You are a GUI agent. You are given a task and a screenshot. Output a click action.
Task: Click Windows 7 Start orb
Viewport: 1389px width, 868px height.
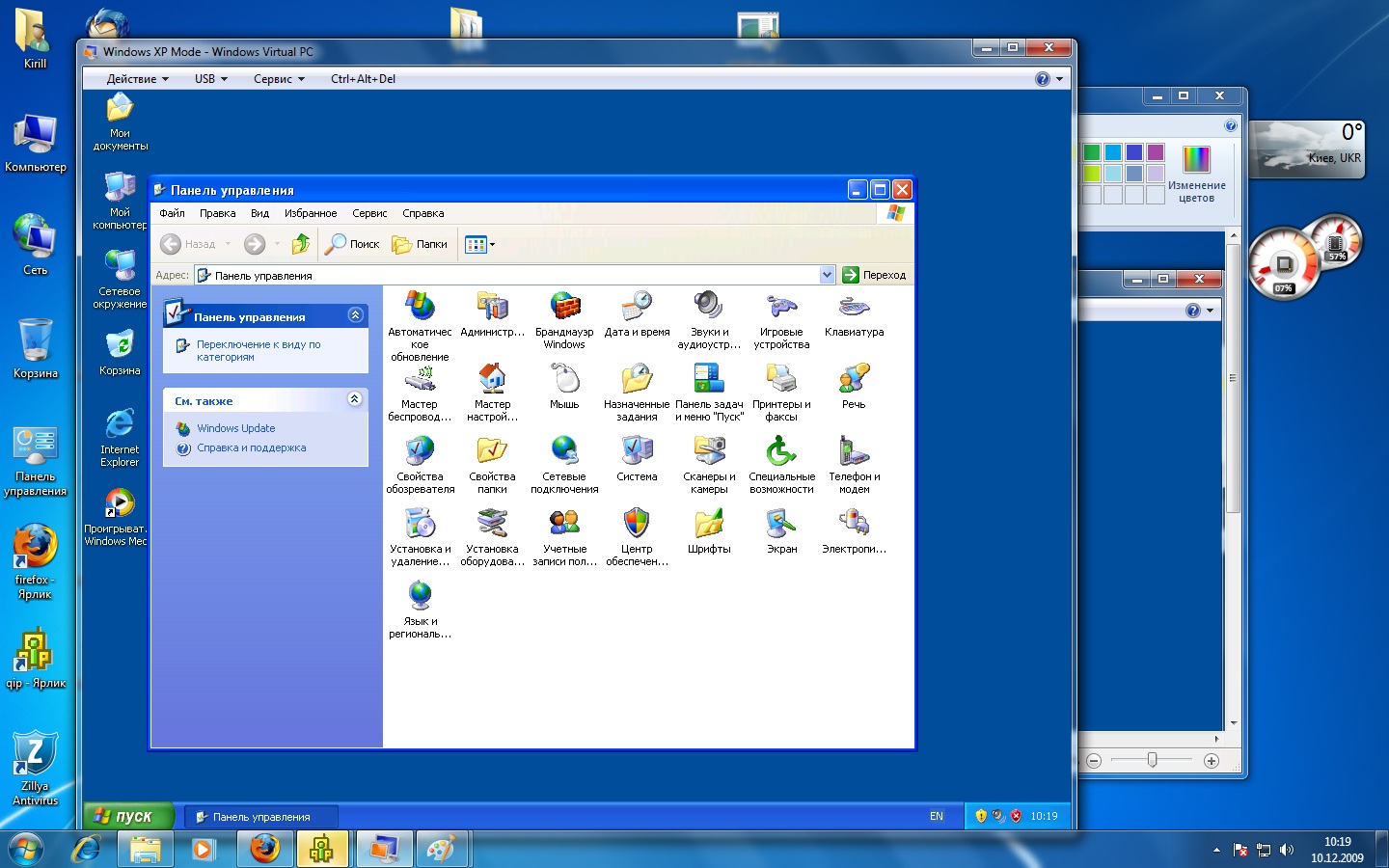(26, 849)
